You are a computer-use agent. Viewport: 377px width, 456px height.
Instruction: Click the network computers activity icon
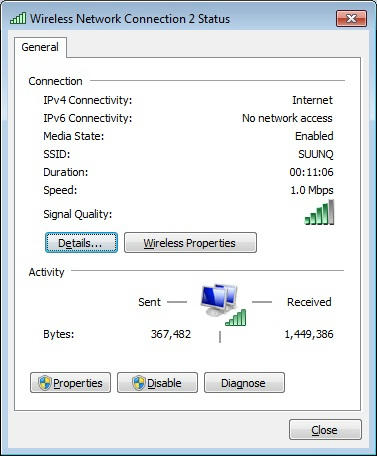[x=219, y=300]
